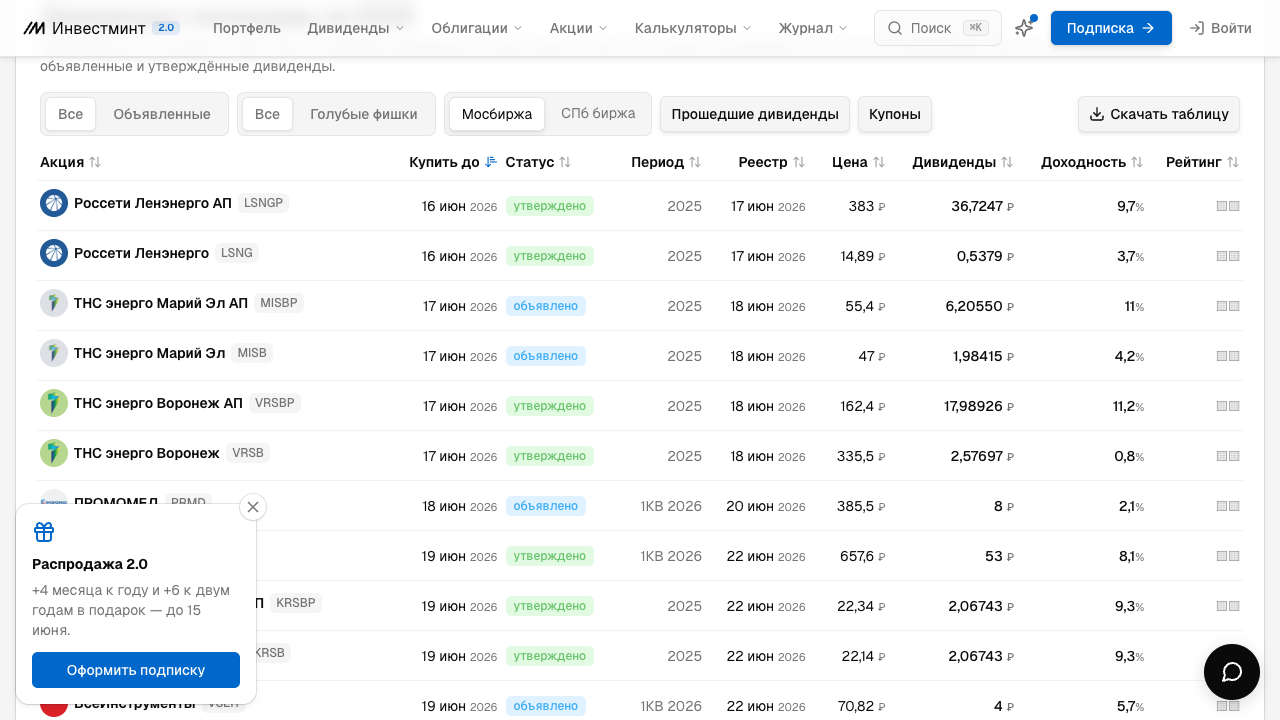1280x720 pixels.
Task: Filter by Объявленные dividends
Action: click(x=162, y=114)
